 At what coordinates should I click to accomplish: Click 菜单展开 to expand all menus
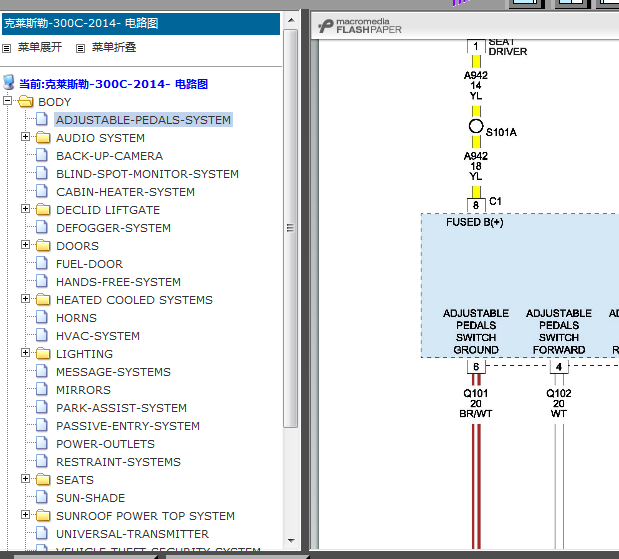[x=40, y=48]
